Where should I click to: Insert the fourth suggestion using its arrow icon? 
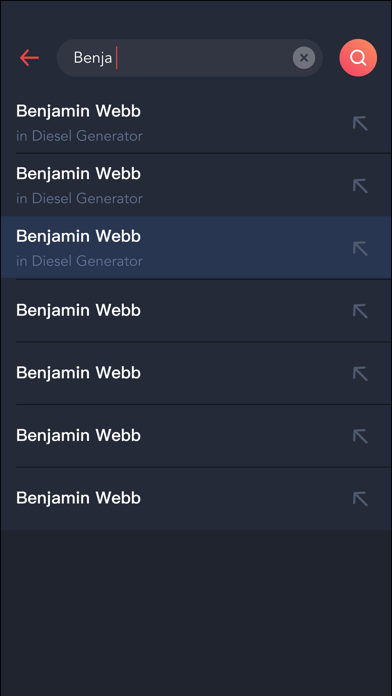tap(360, 311)
